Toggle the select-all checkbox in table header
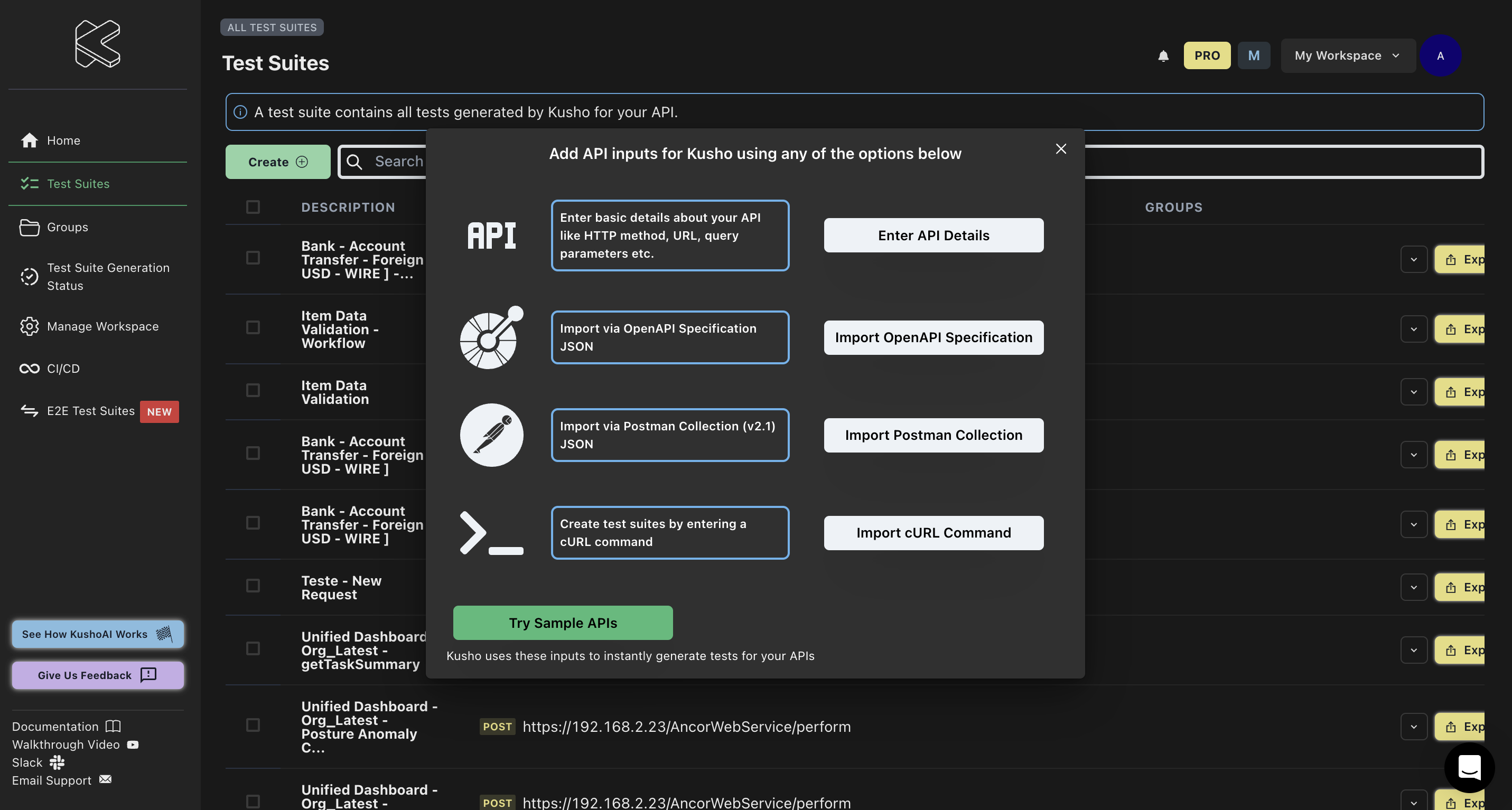The width and height of the screenshot is (1512, 810). tap(253, 207)
